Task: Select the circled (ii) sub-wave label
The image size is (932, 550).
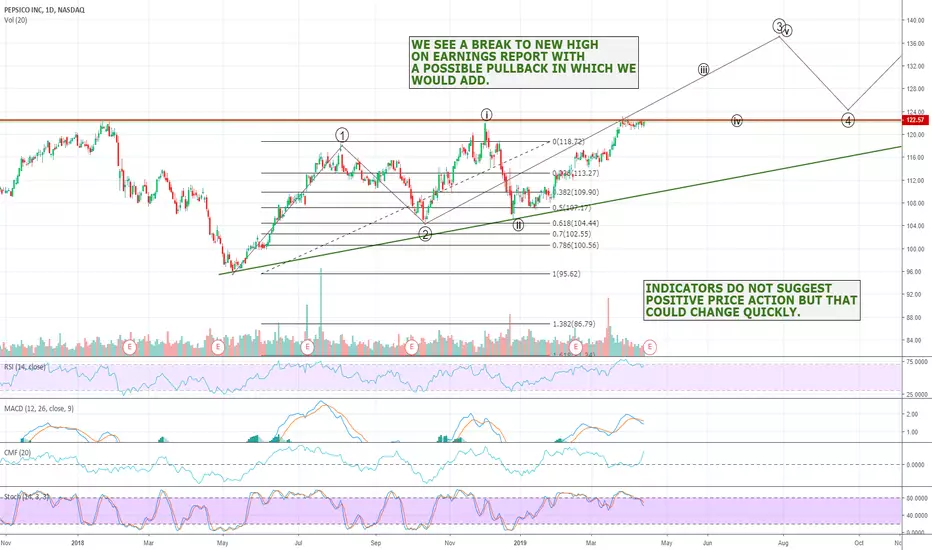Action: 518,225
